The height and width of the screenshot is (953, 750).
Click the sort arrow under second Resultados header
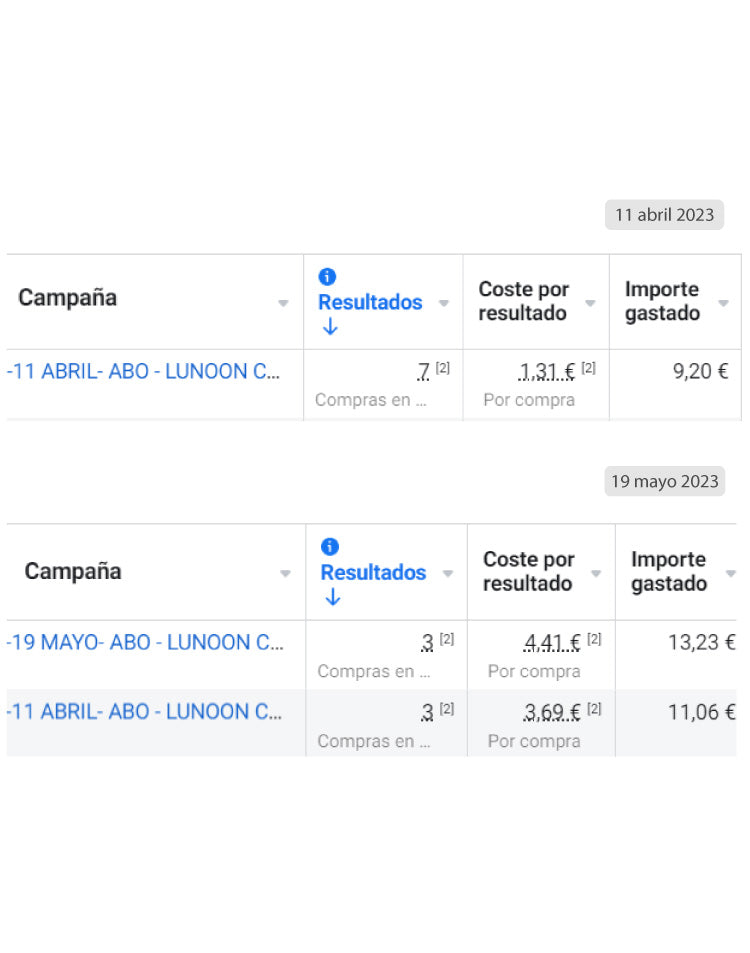332,597
